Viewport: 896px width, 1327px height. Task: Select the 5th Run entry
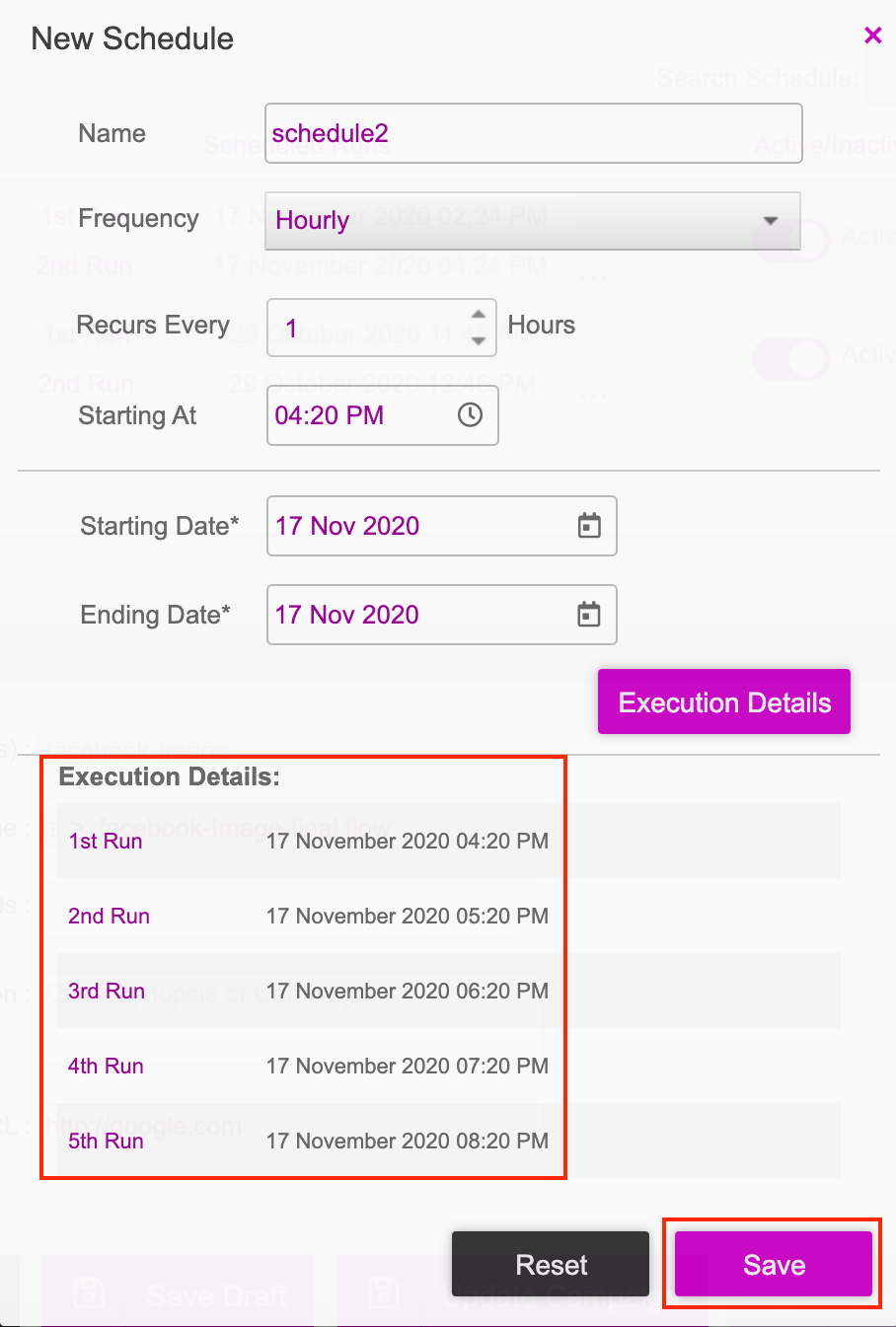click(x=106, y=1142)
